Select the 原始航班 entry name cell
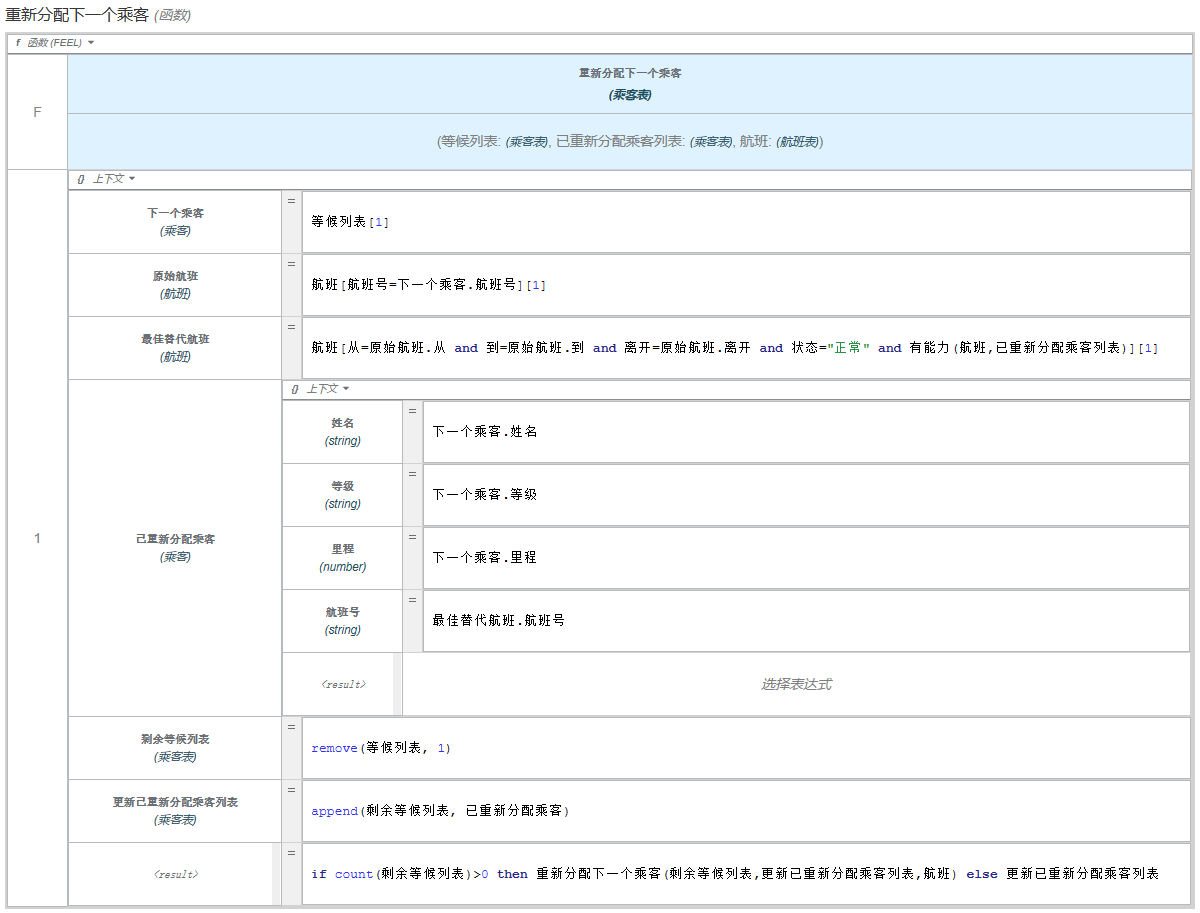This screenshot has height=913, width=1200. [175, 285]
